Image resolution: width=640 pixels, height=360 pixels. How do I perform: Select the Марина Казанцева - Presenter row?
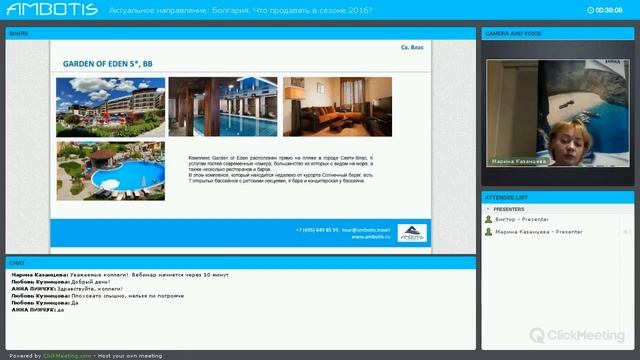(558, 232)
